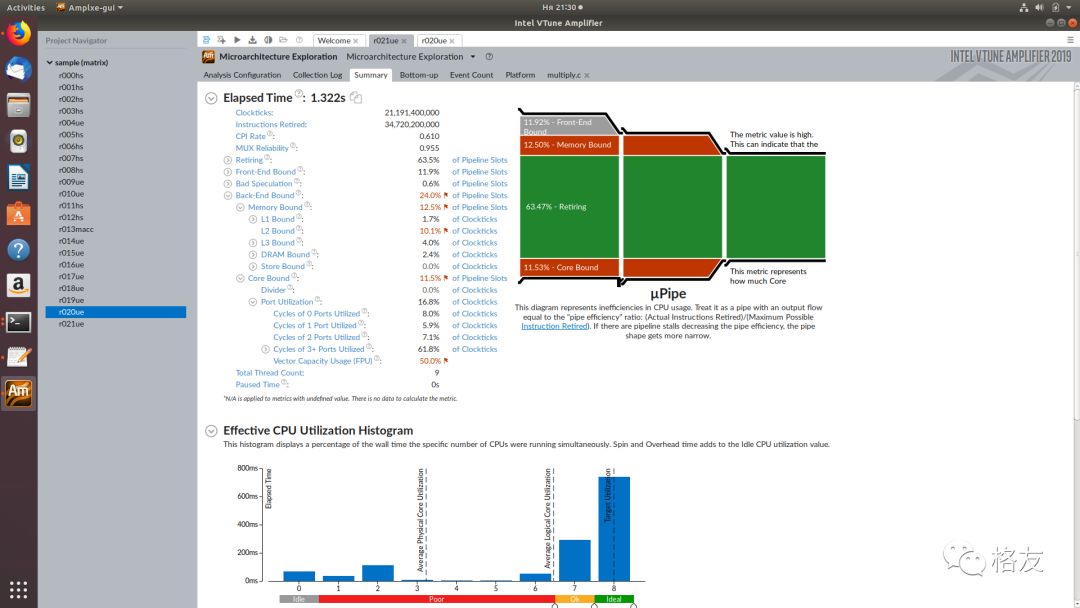The image size is (1080, 608).
Task: Switch to the Collection Log tab
Action: click(317, 75)
